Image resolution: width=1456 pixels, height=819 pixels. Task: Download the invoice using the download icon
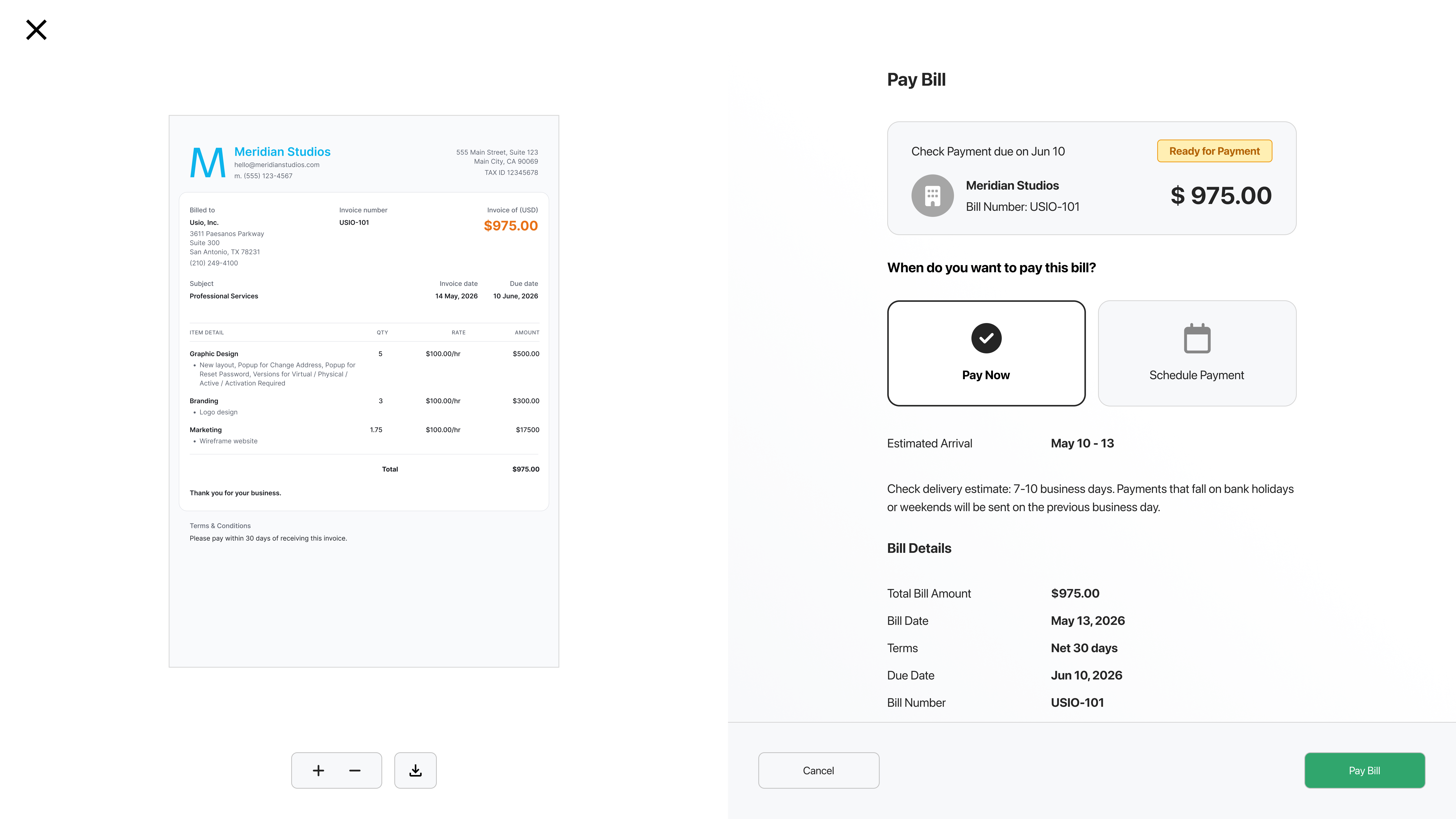click(x=415, y=770)
